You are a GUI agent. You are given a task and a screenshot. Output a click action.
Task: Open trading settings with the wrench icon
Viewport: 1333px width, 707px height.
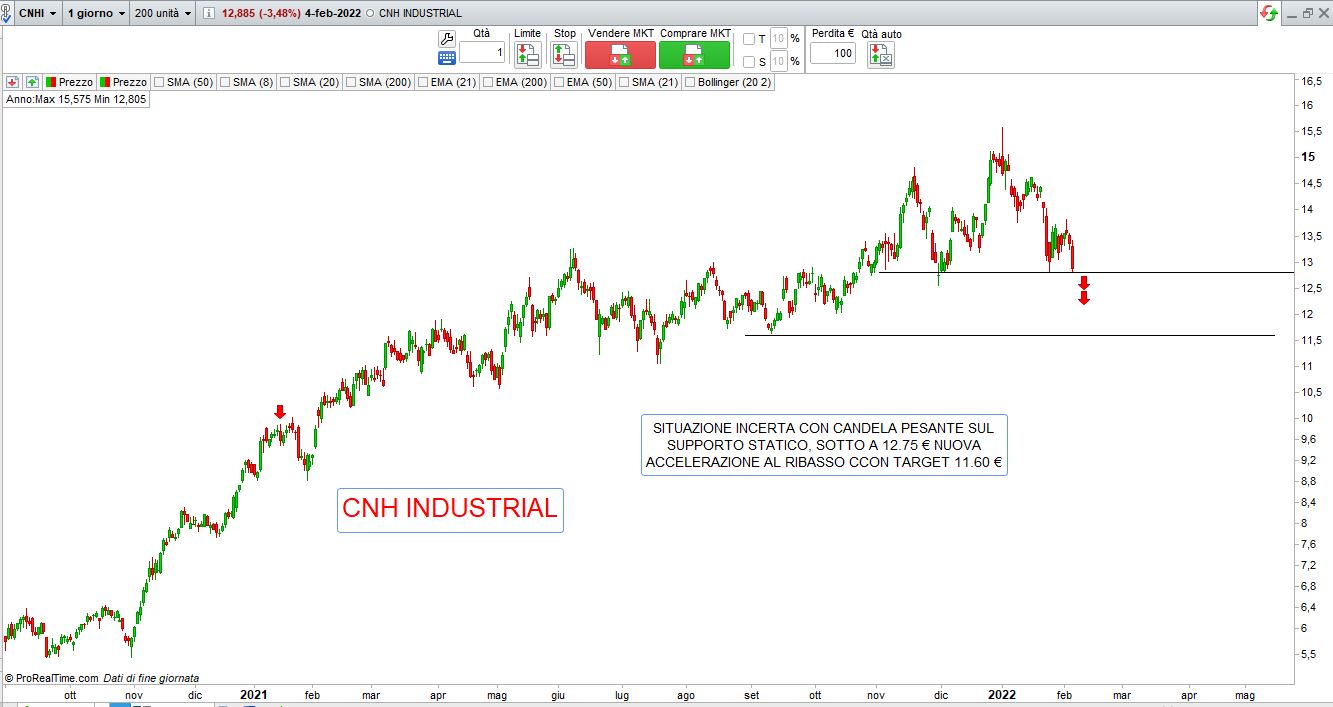446,38
